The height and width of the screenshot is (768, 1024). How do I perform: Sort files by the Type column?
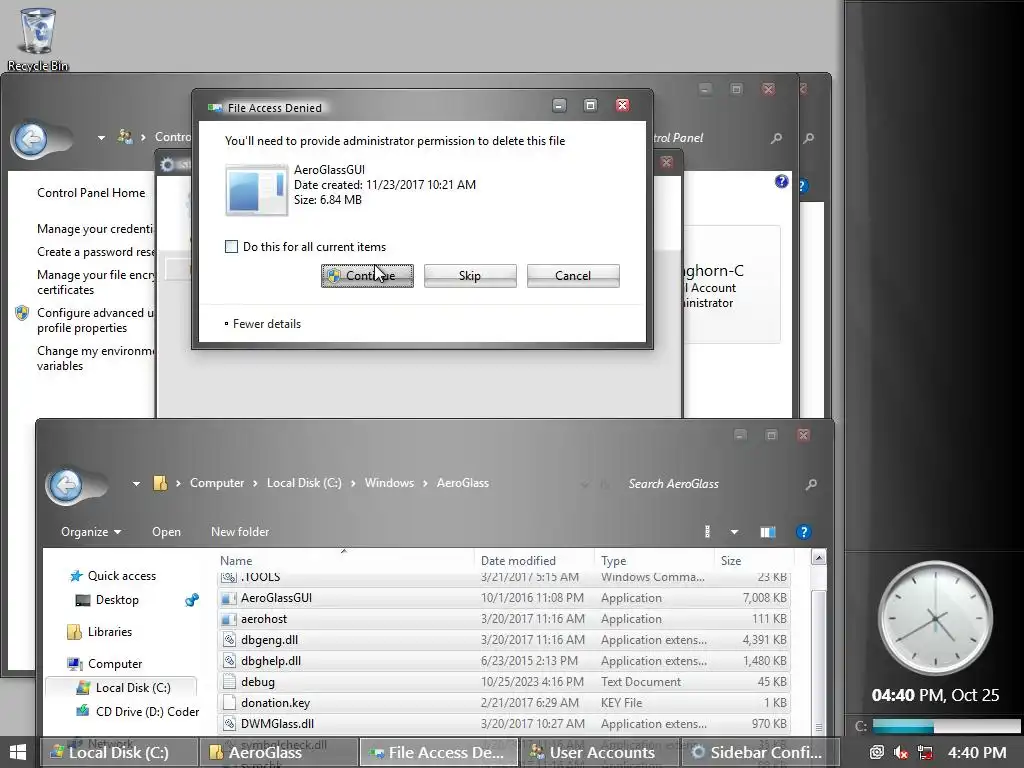(655, 560)
